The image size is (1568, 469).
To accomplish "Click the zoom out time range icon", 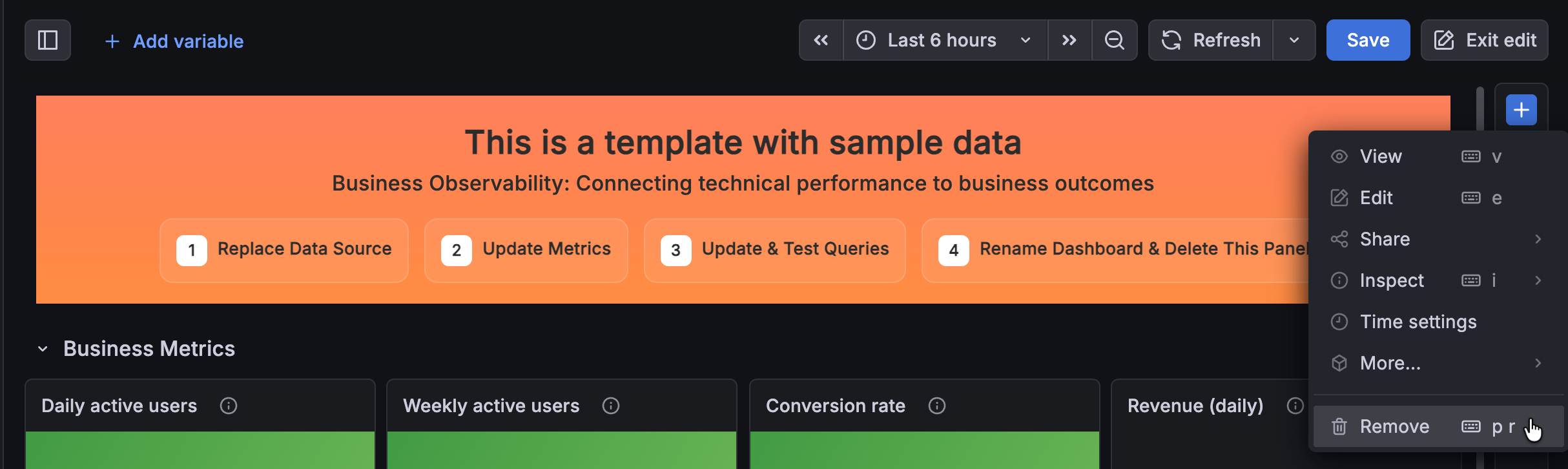I will (1114, 40).
